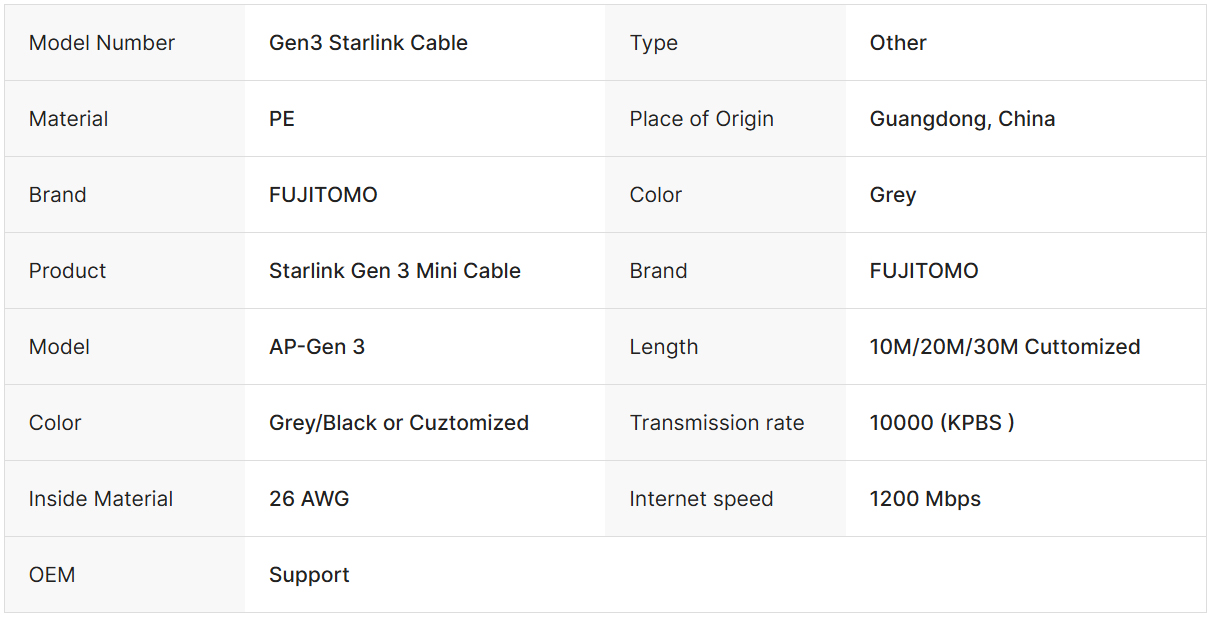Image resolution: width=1212 pixels, height=617 pixels.
Task: Click the 'Material' label cell
Action: pyautogui.click(x=68, y=119)
